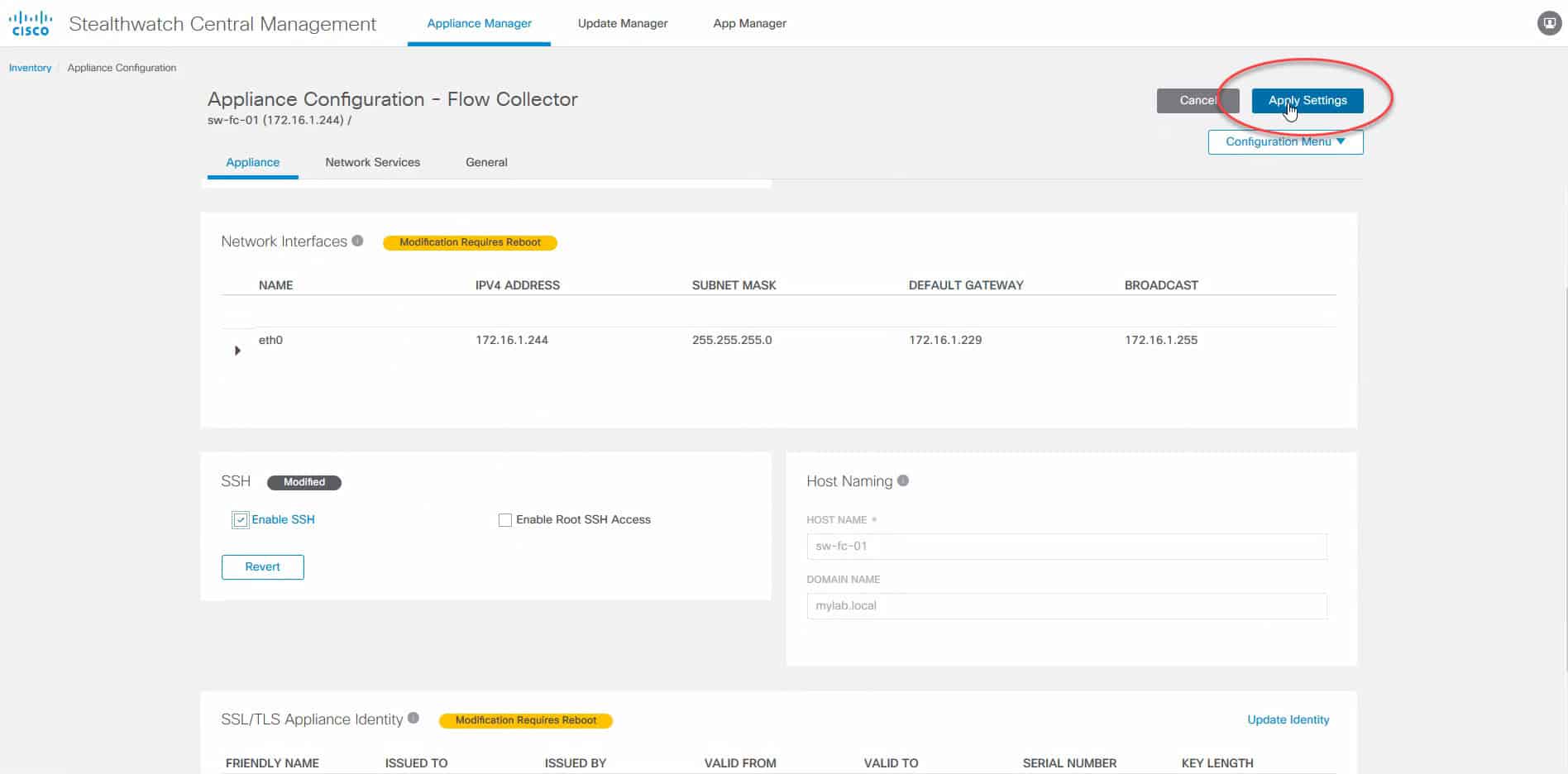
Task: Click the ISSUED TO column header
Action: pos(416,763)
